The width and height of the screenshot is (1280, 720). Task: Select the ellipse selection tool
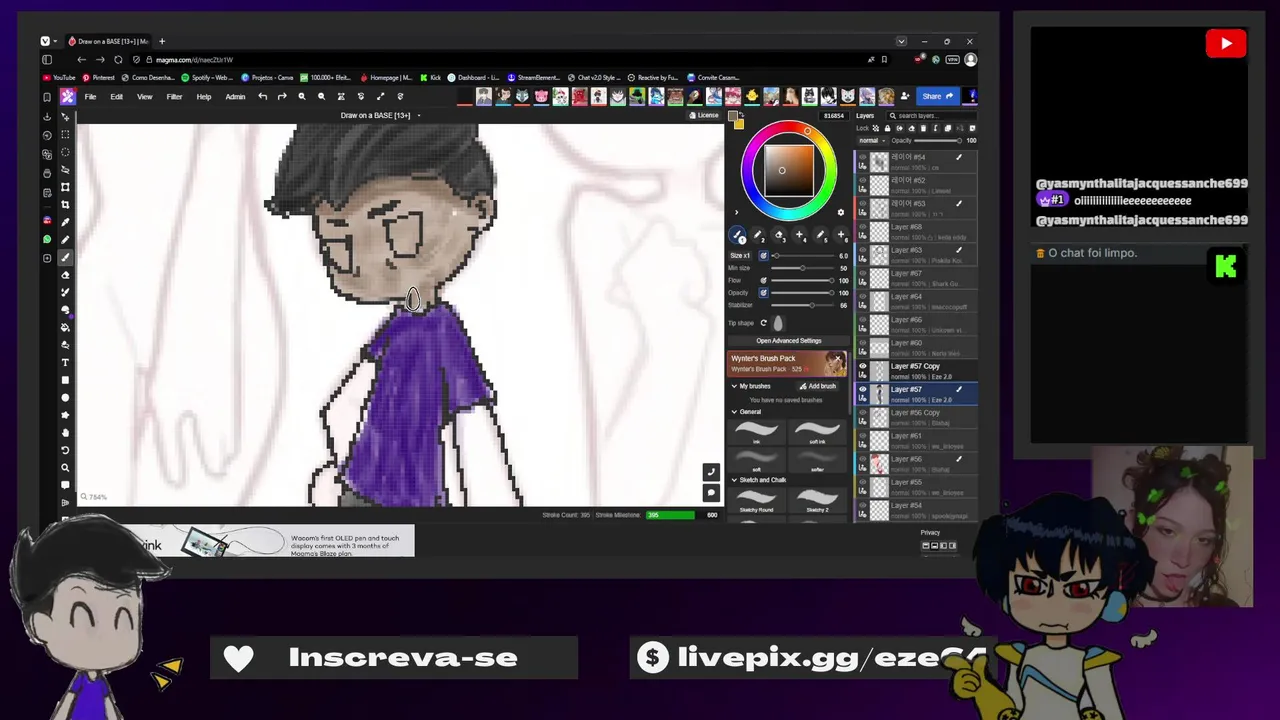click(66, 152)
